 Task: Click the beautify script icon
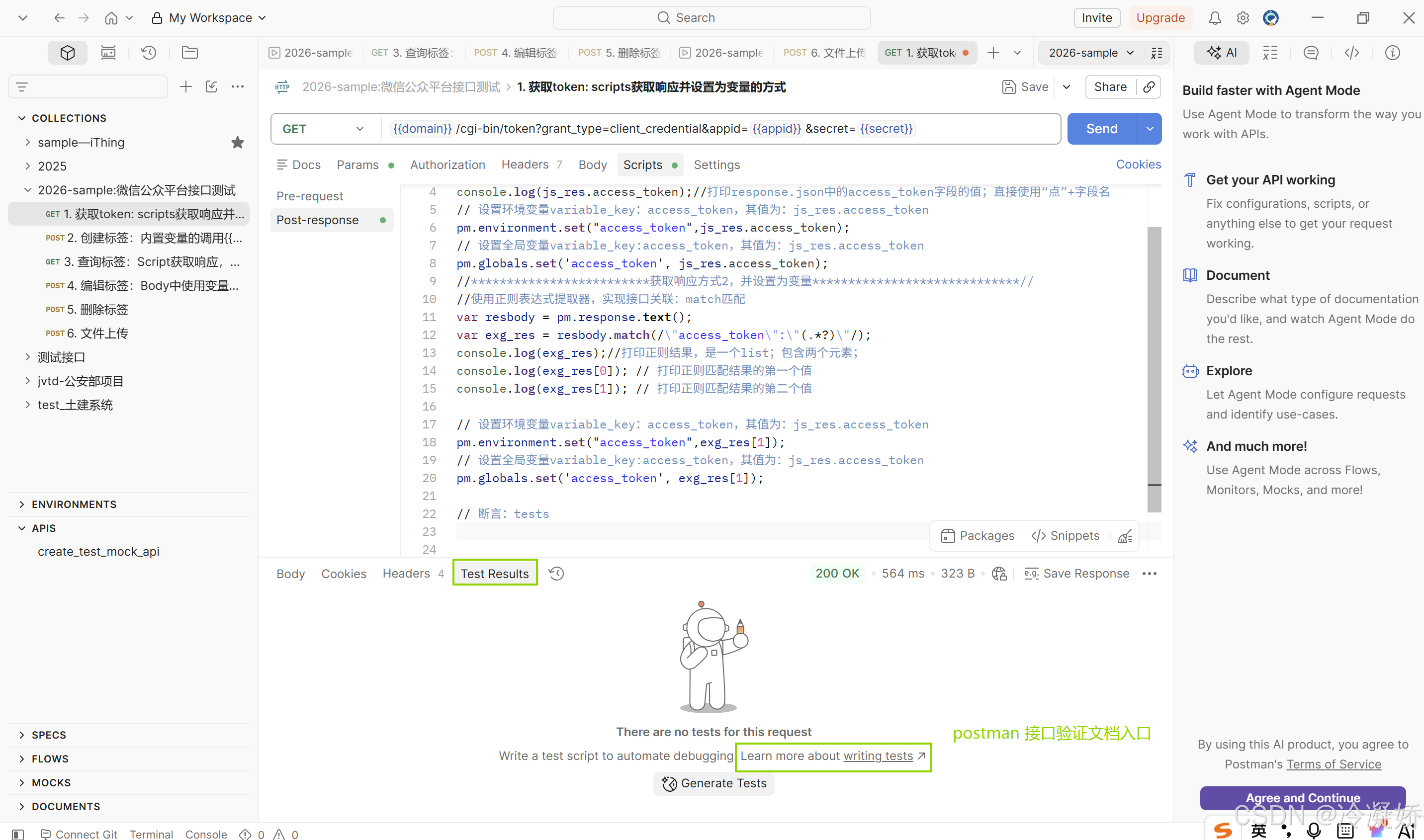click(x=1125, y=536)
